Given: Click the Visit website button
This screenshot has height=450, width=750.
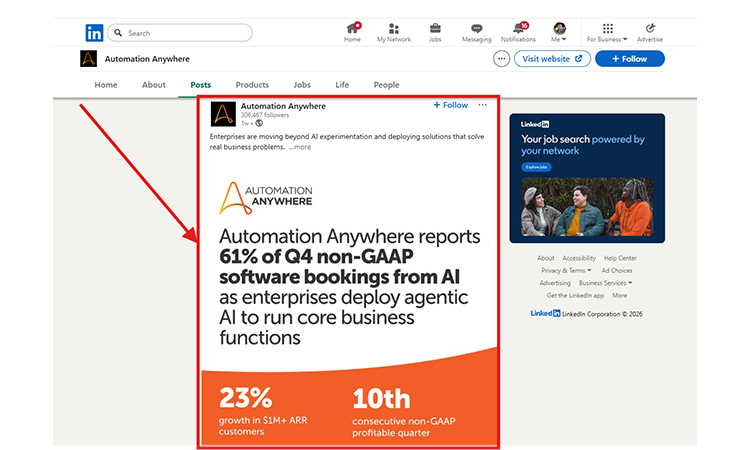Looking at the screenshot, I should (x=552, y=59).
